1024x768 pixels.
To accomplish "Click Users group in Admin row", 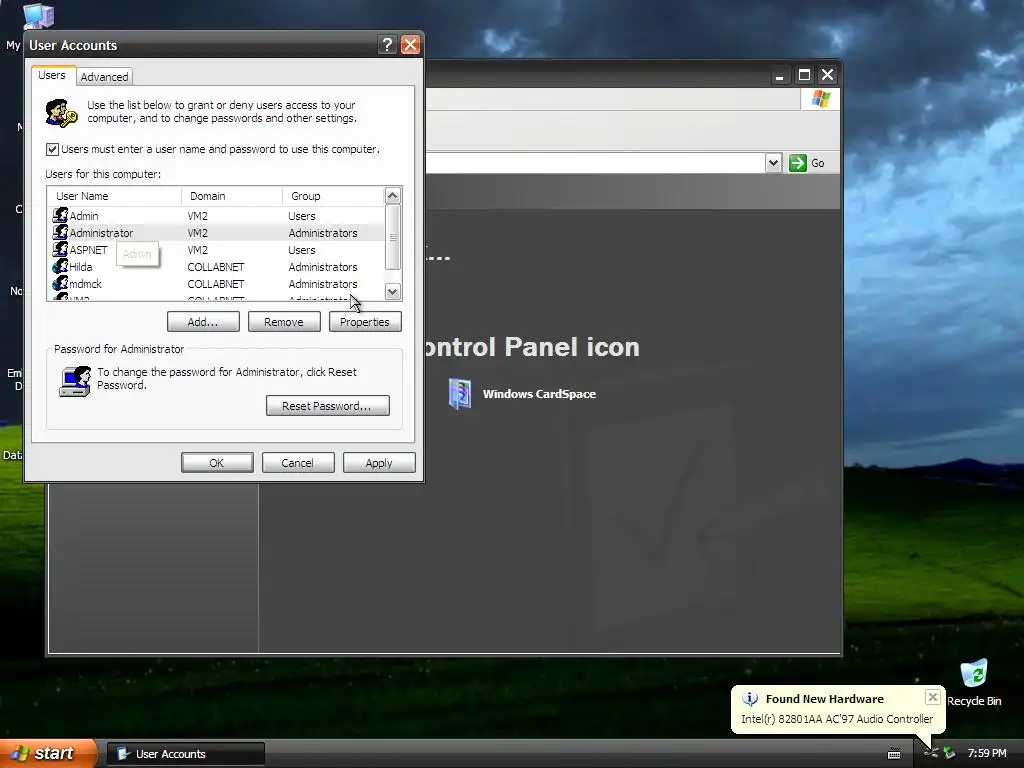I will (302, 216).
